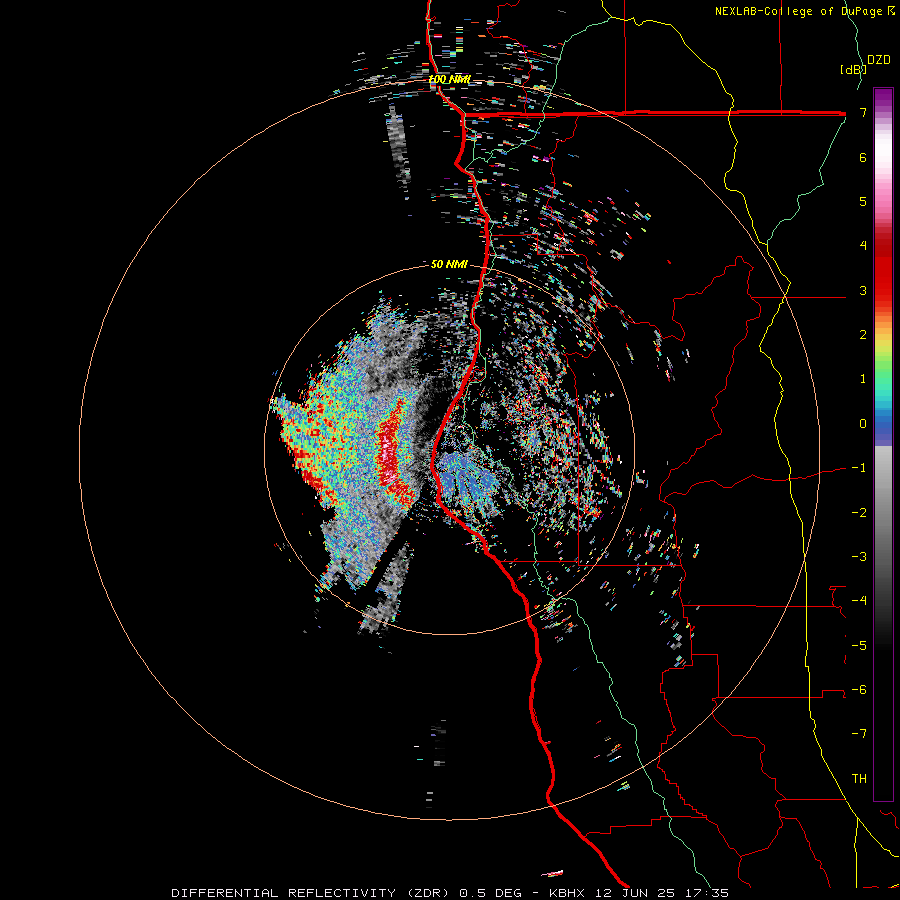Click the 6 value on color scale

coord(863,157)
